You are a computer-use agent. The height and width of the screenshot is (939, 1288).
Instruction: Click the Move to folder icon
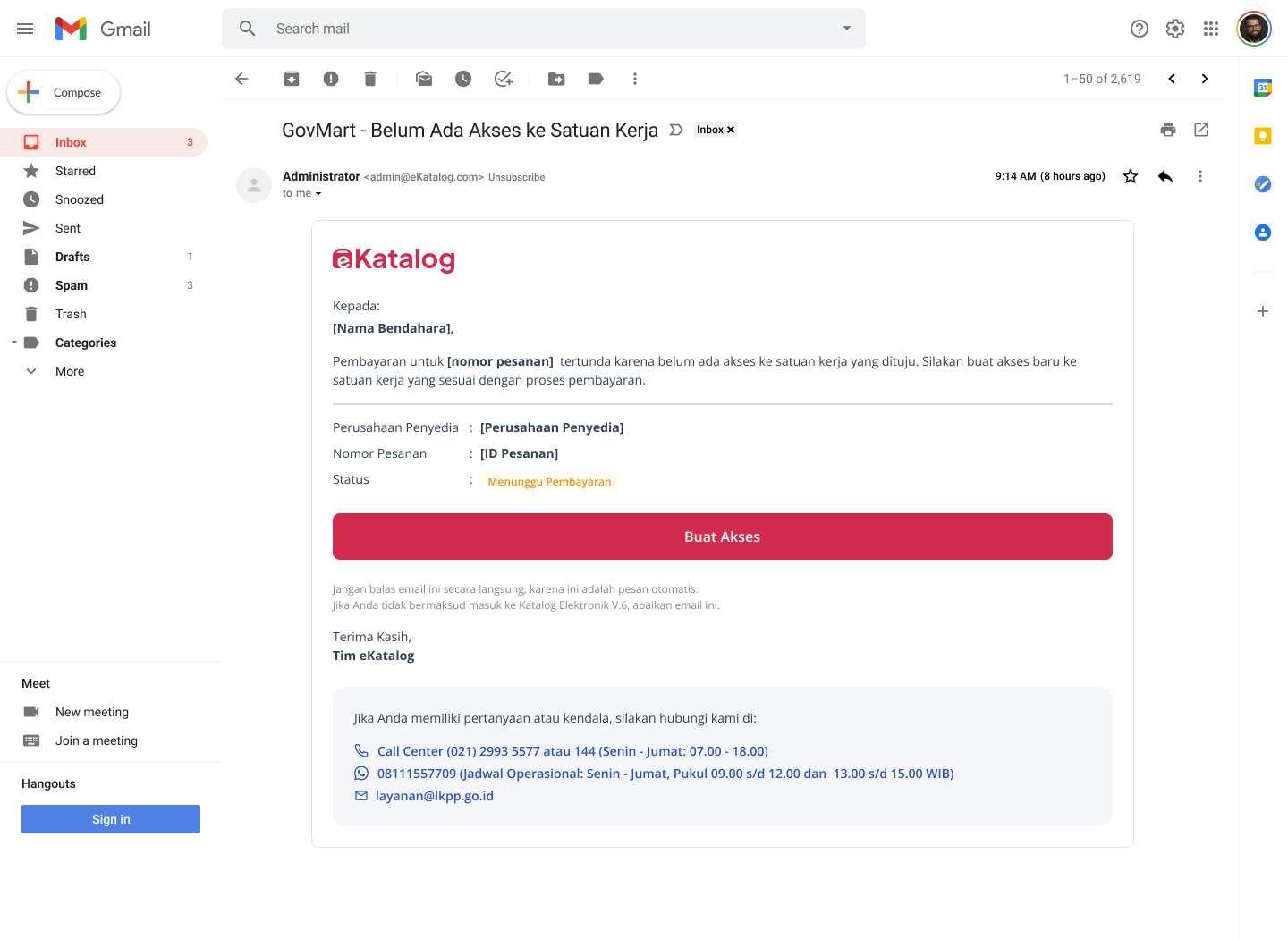(556, 79)
